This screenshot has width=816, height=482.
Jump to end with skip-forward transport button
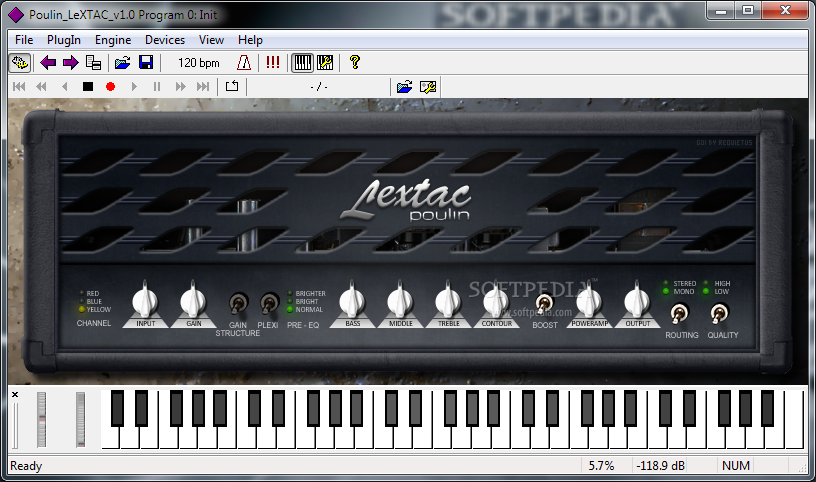pyautogui.click(x=203, y=86)
